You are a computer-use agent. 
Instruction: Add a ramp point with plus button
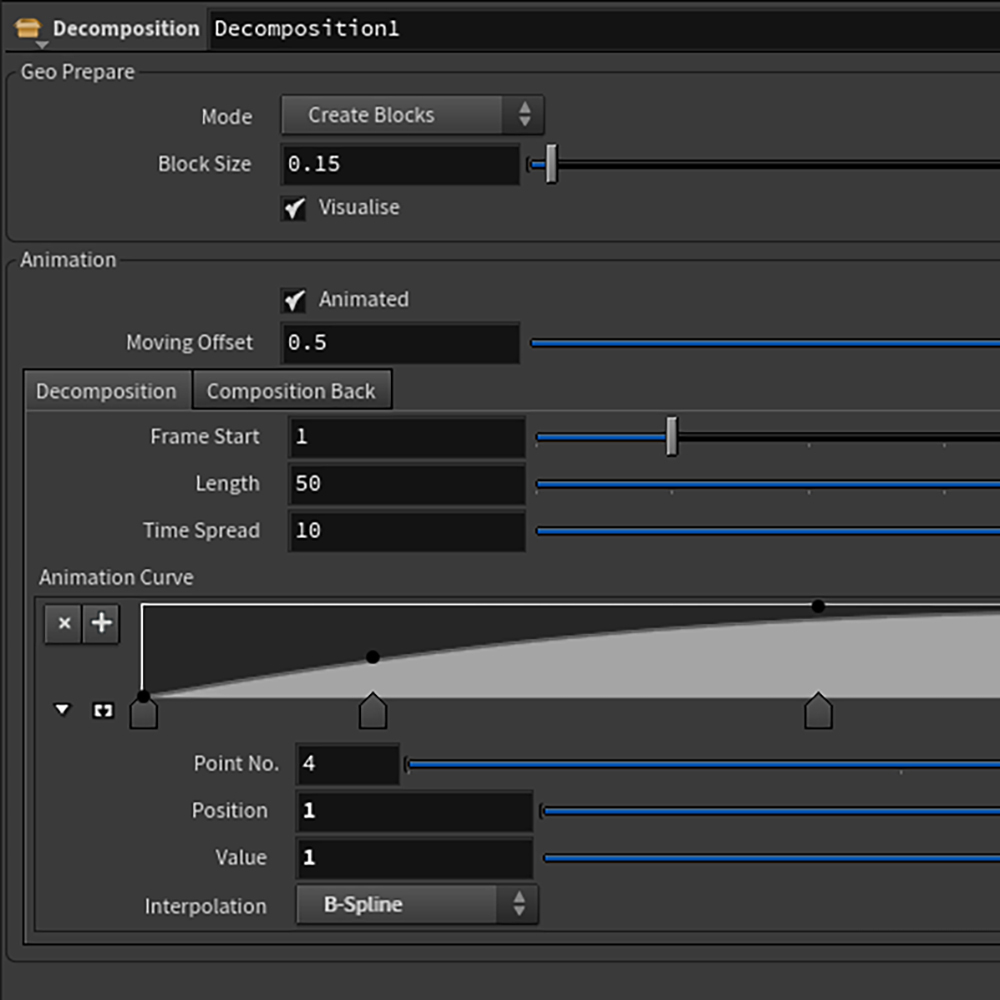click(101, 623)
